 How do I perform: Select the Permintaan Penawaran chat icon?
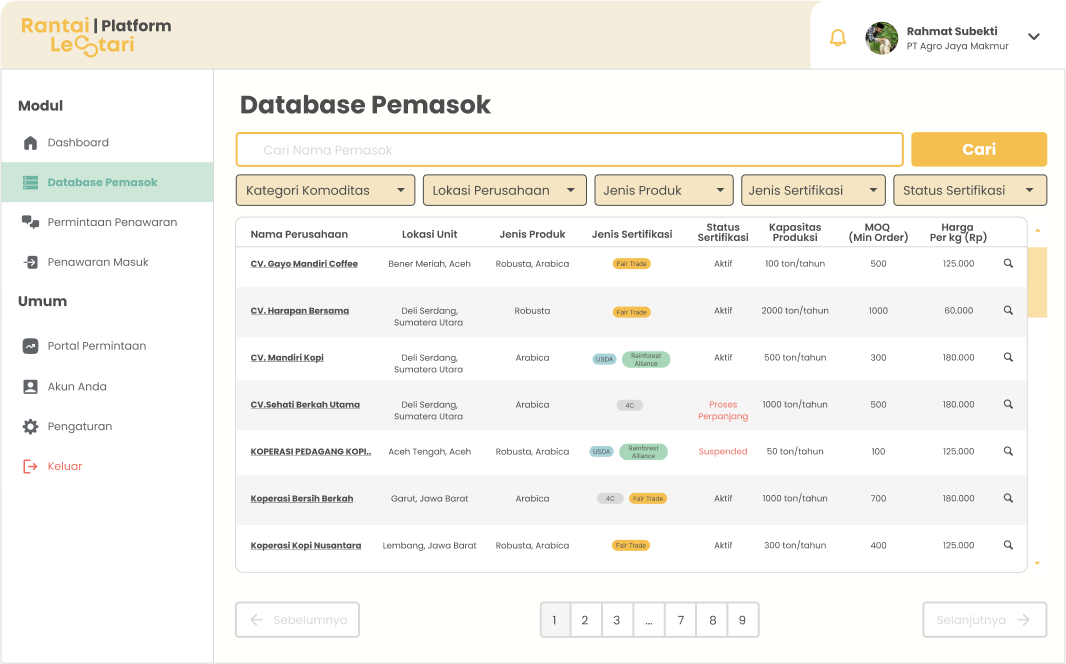point(28,221)
